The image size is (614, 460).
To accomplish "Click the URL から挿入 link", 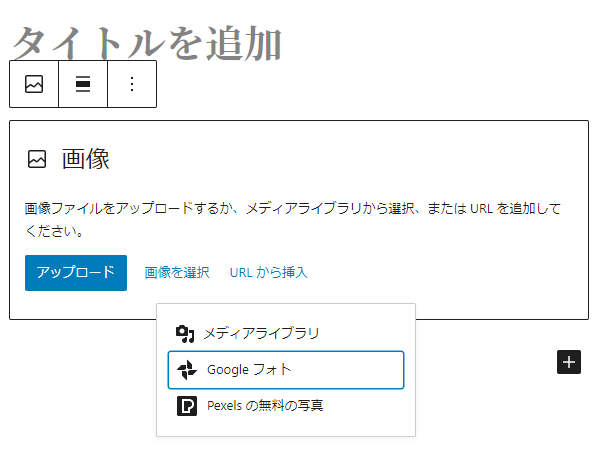I will point(269,272).
